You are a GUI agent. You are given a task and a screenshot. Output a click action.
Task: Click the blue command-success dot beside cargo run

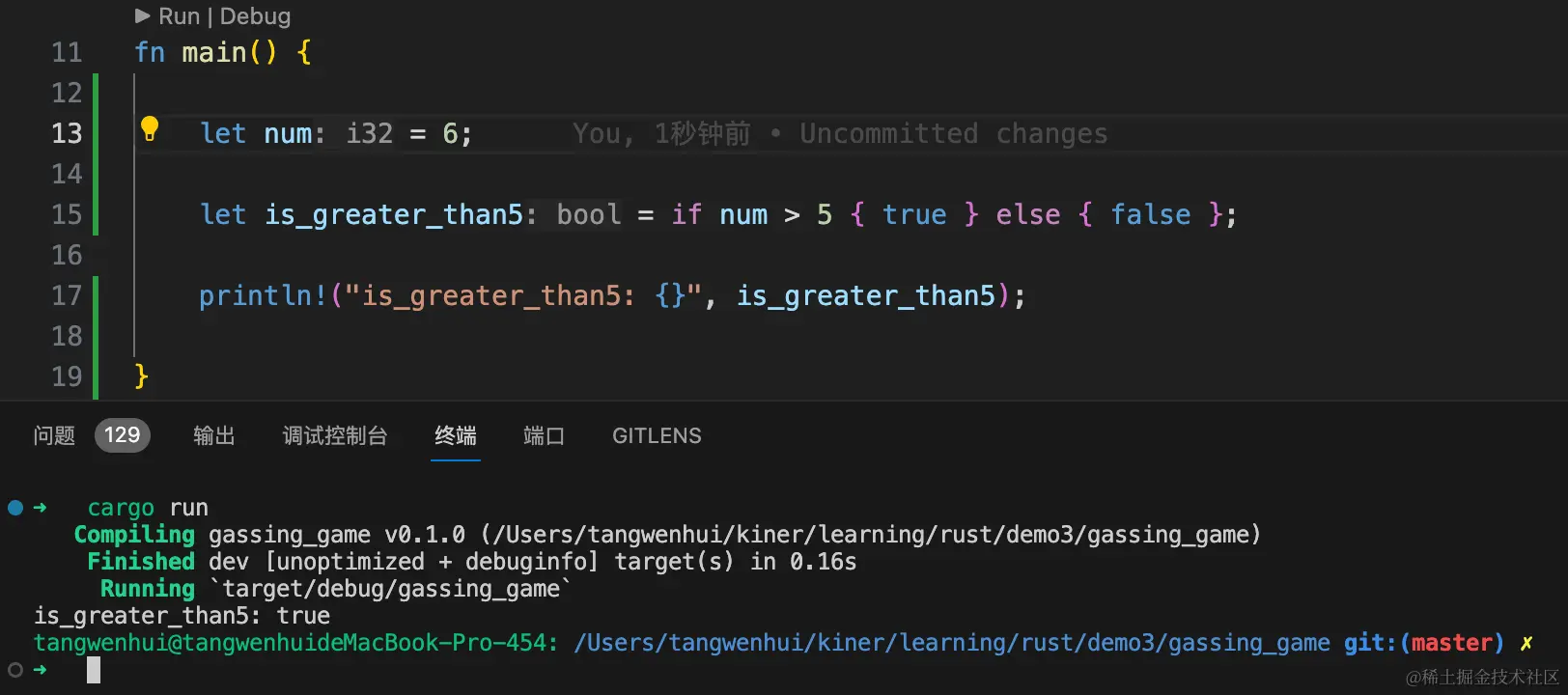point(15,508)
